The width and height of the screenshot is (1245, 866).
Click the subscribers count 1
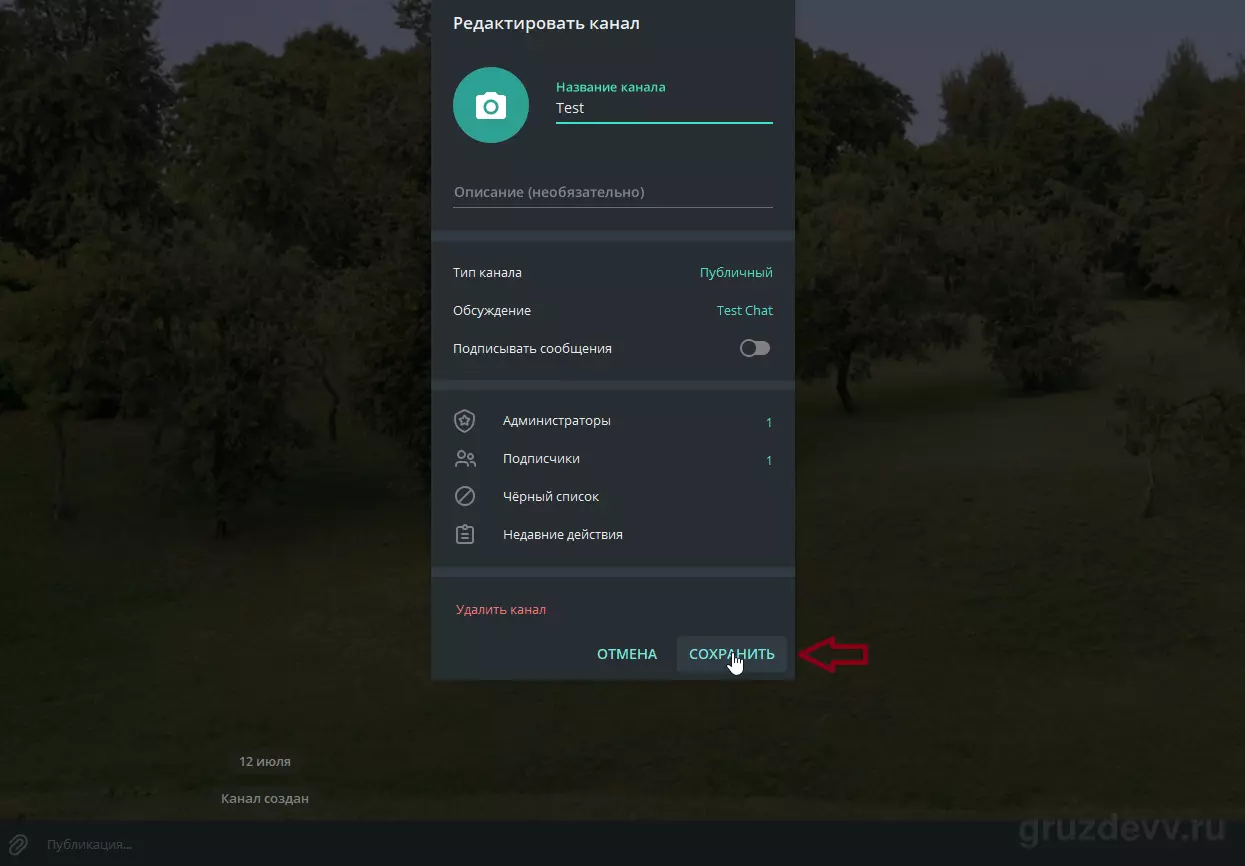point(769,460)
